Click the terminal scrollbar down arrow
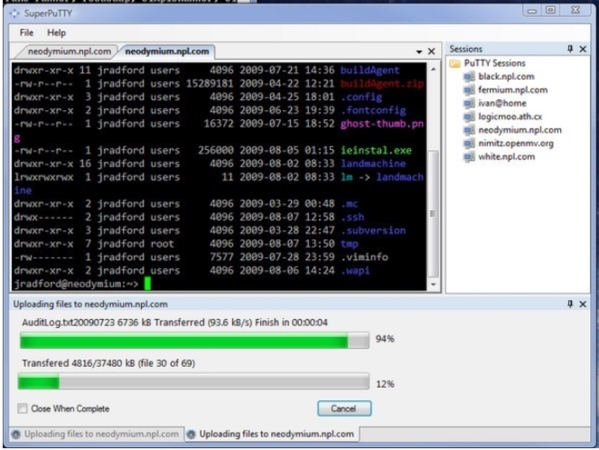Screen dimensions: 599x450 click(433, 284)
